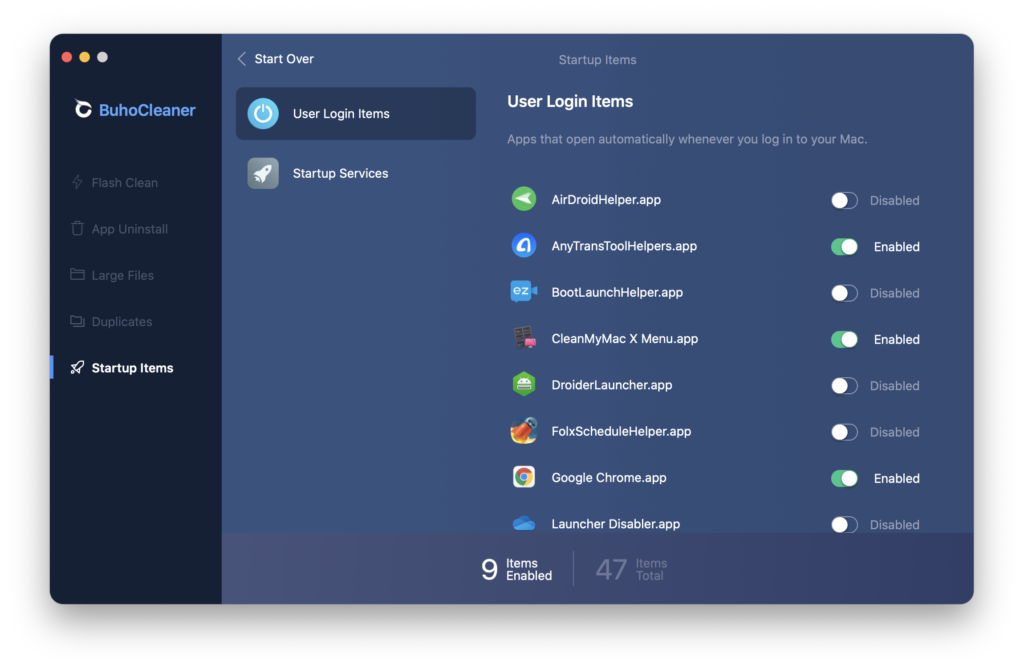The width and height of the screenshot is (1024, 670).
Task: Click the Enabled label for AnyTransToolHelpers.app
Action: pyautogui.click(x=897, y=247)
